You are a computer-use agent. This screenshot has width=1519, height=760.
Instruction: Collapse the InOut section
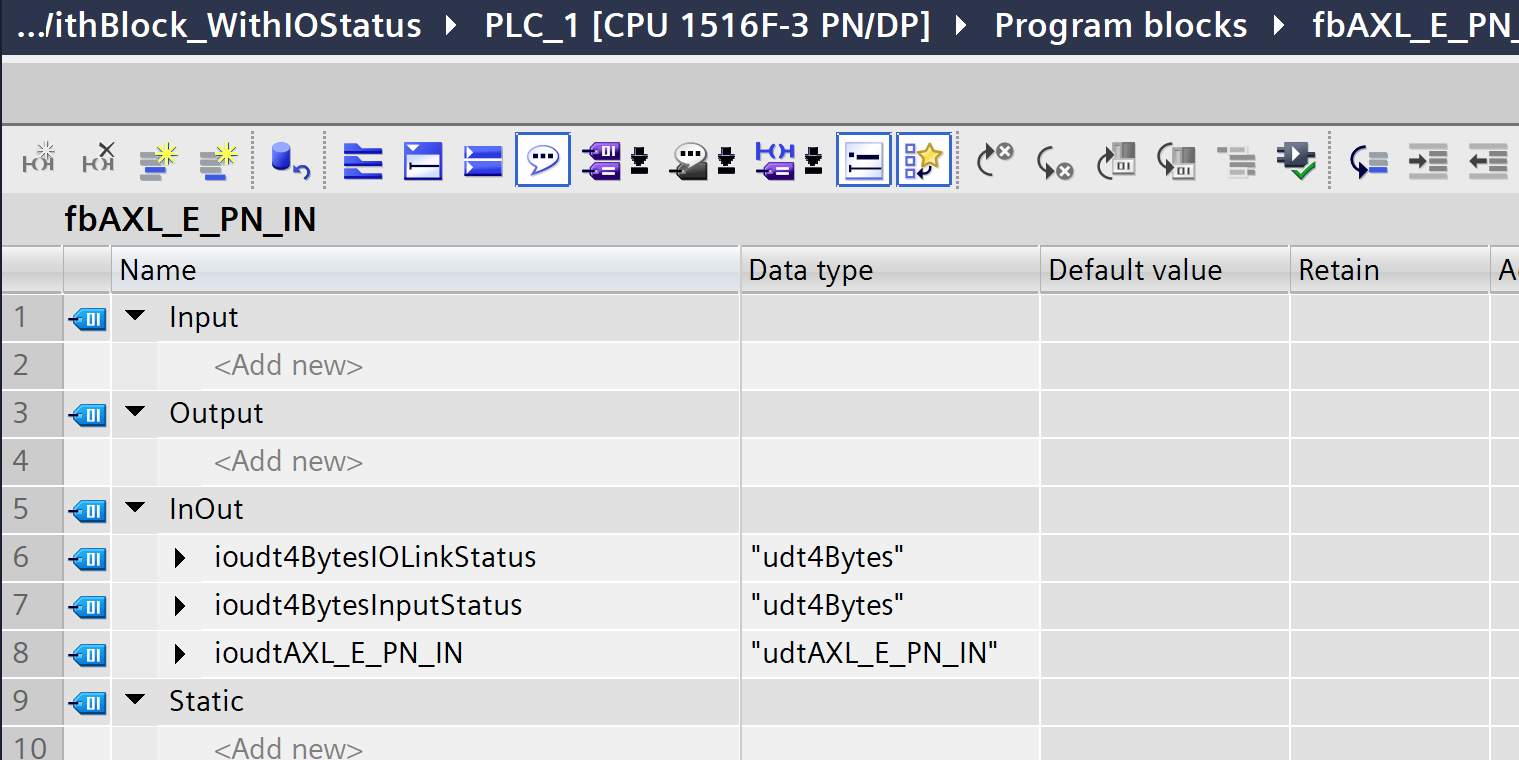point(135,509)
